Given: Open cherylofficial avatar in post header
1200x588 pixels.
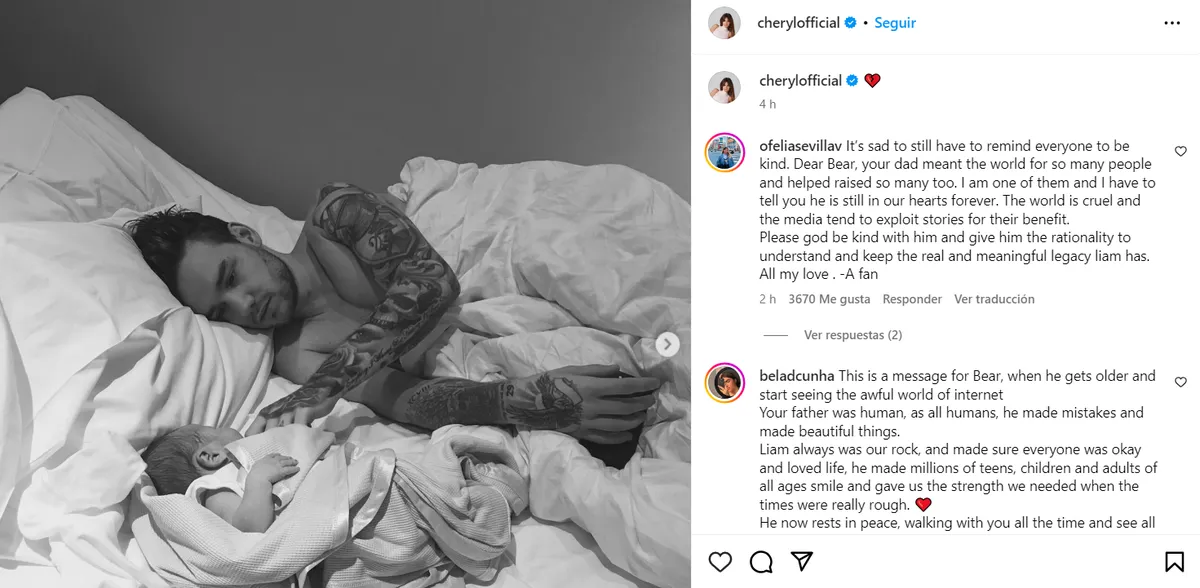Looking at the screenshot, I should 725,23.
